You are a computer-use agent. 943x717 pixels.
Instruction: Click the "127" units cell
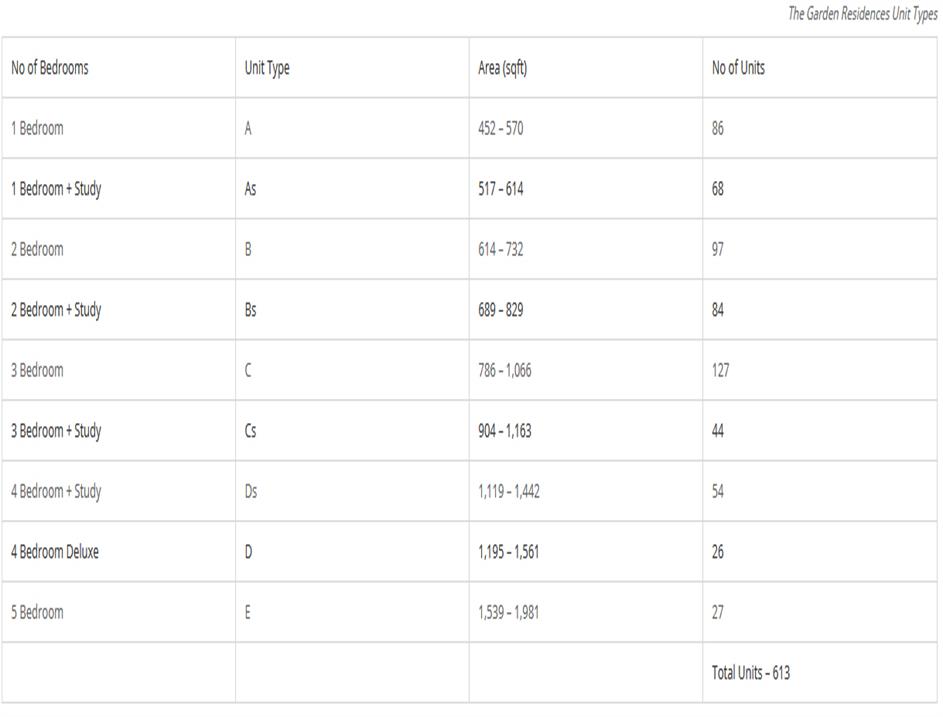click(x=720, y=371)
